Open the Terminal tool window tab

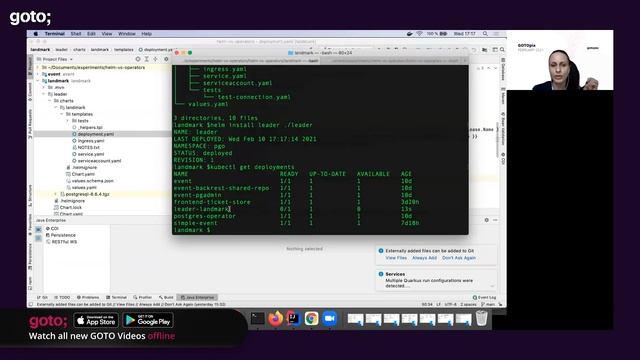pyautogui.click(x=117, y=298)
